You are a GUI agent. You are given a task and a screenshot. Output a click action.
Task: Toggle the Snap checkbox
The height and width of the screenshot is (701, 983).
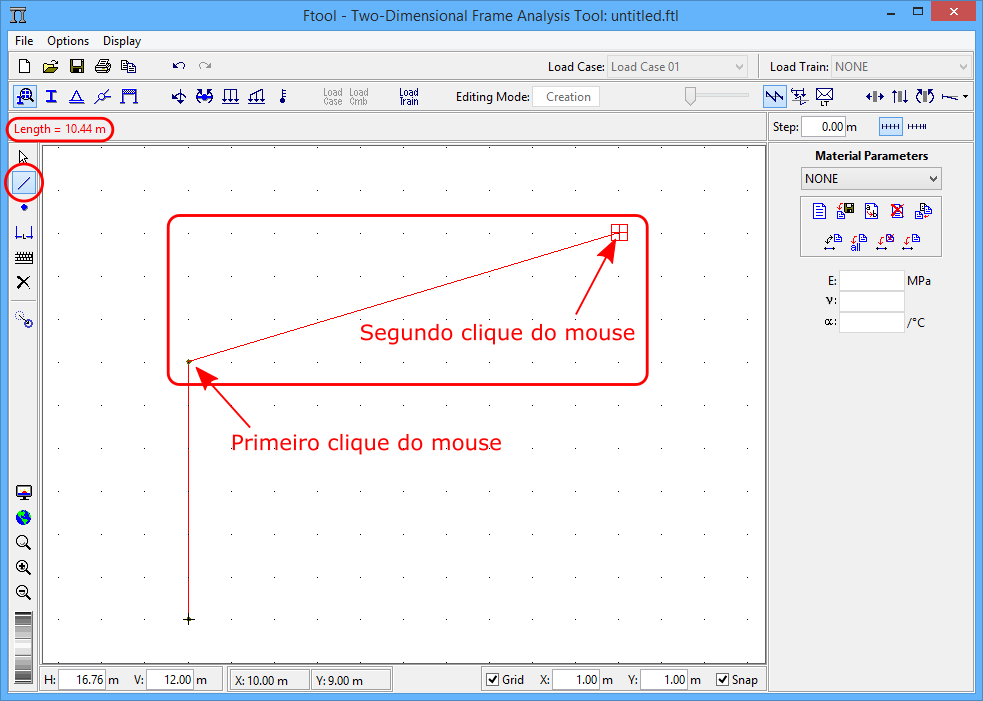(723, 680)
